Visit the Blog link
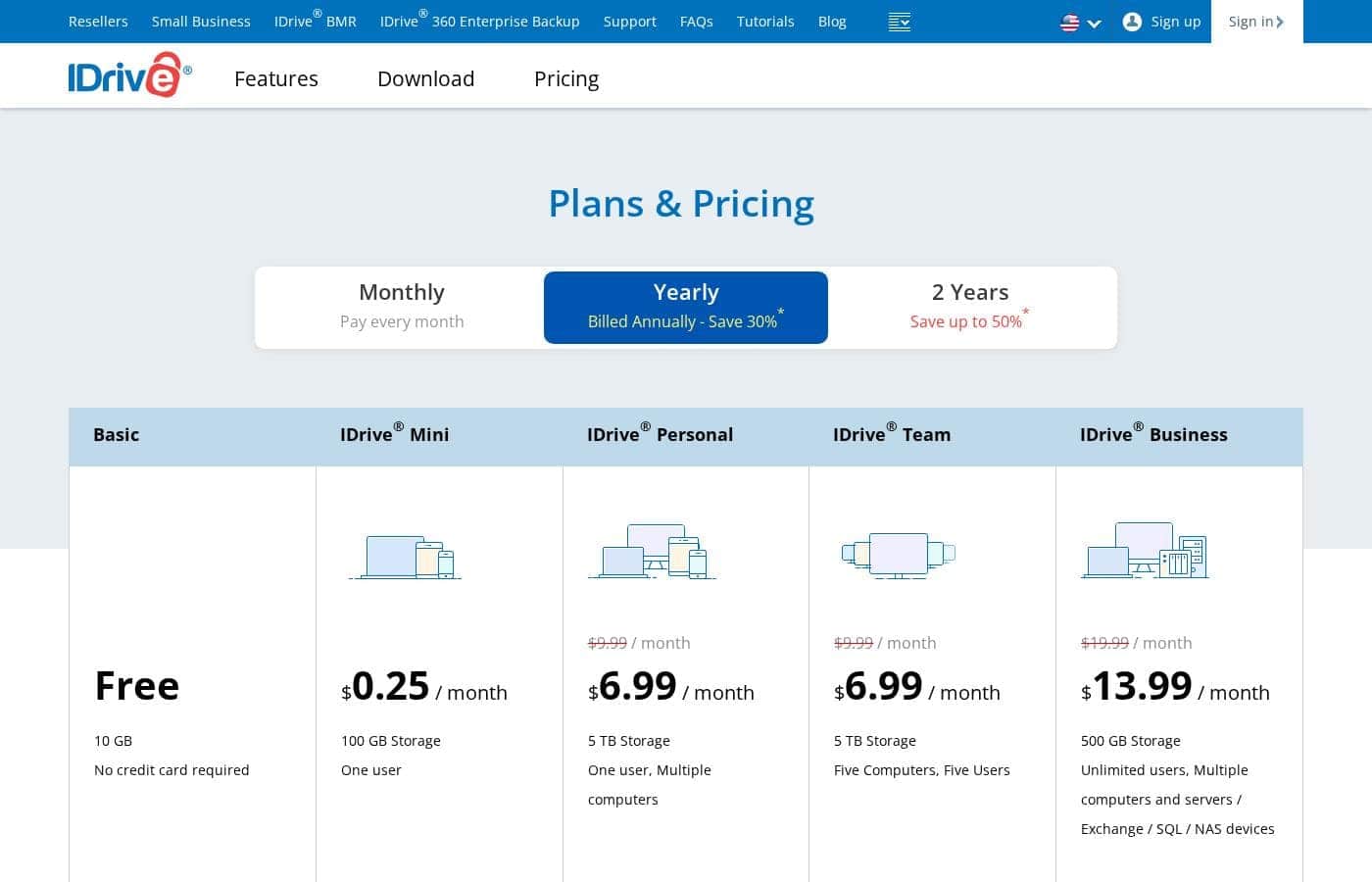Viewport: 1372px width, 882px height. [x=832, y=22]
